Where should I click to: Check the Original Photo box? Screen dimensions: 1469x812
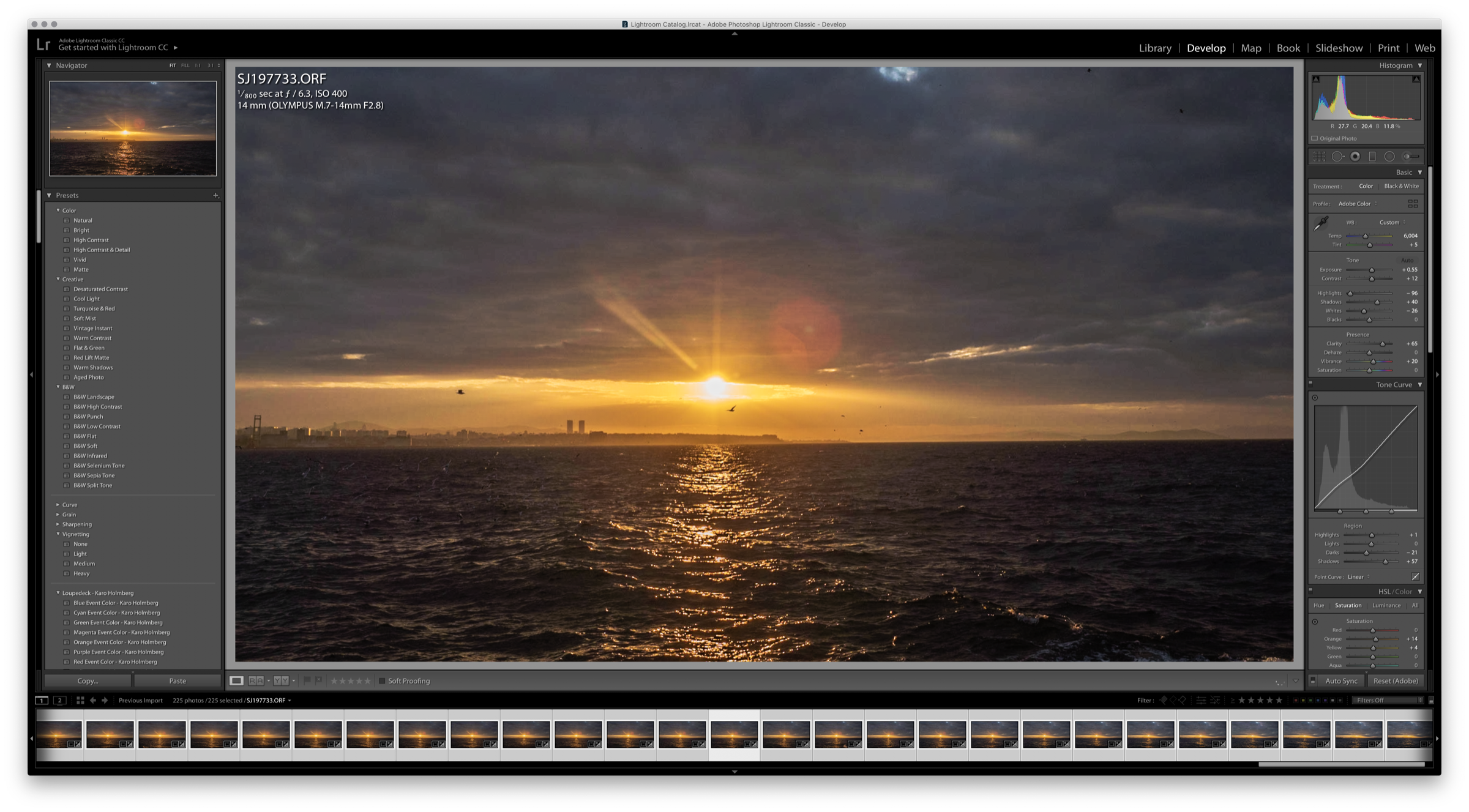[1315, 138]
